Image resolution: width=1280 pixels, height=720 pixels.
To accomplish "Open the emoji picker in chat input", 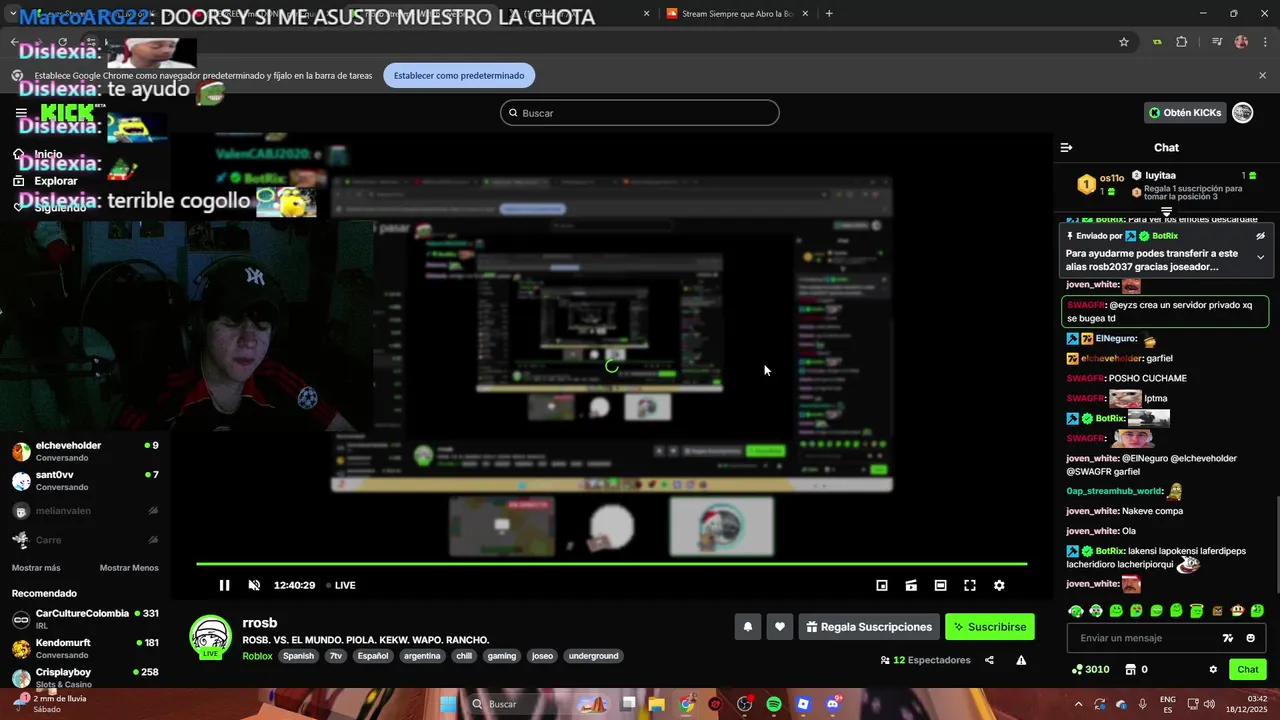I will pos(1250,638).
